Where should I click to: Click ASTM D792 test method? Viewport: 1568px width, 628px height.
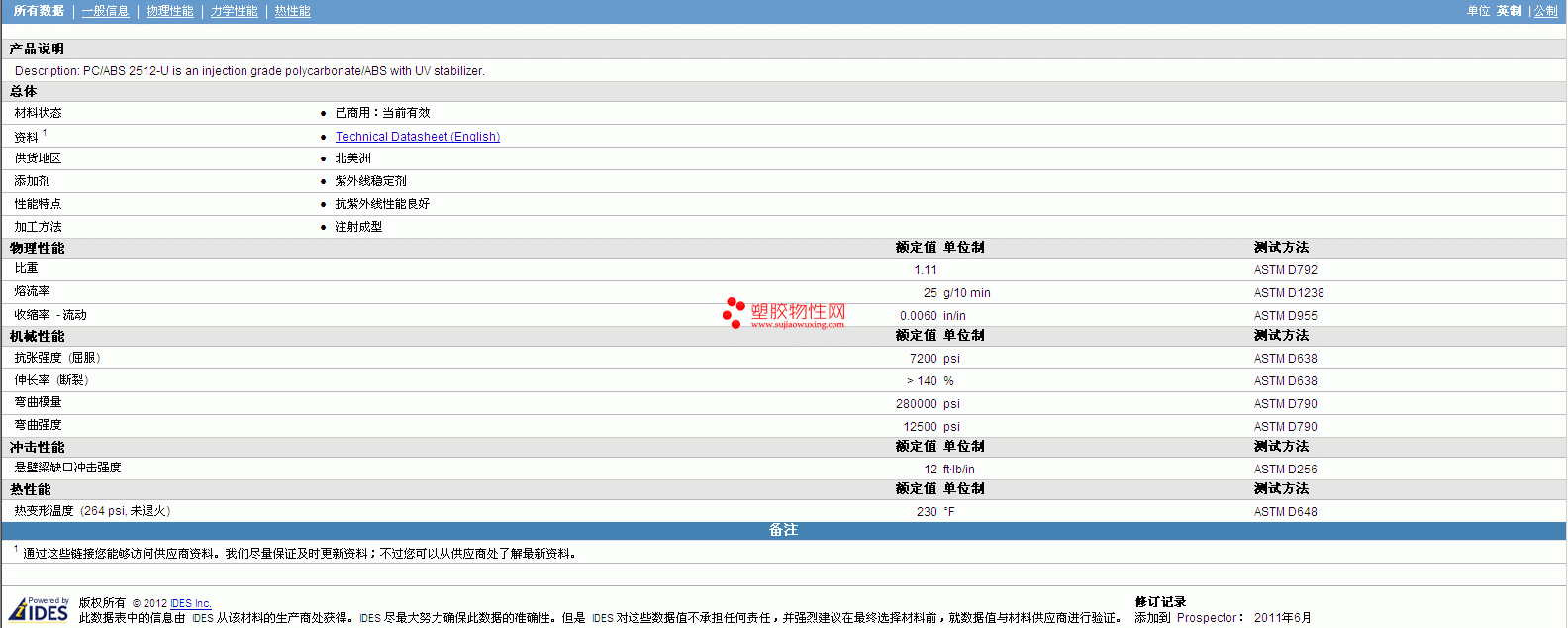(1285, 270)
